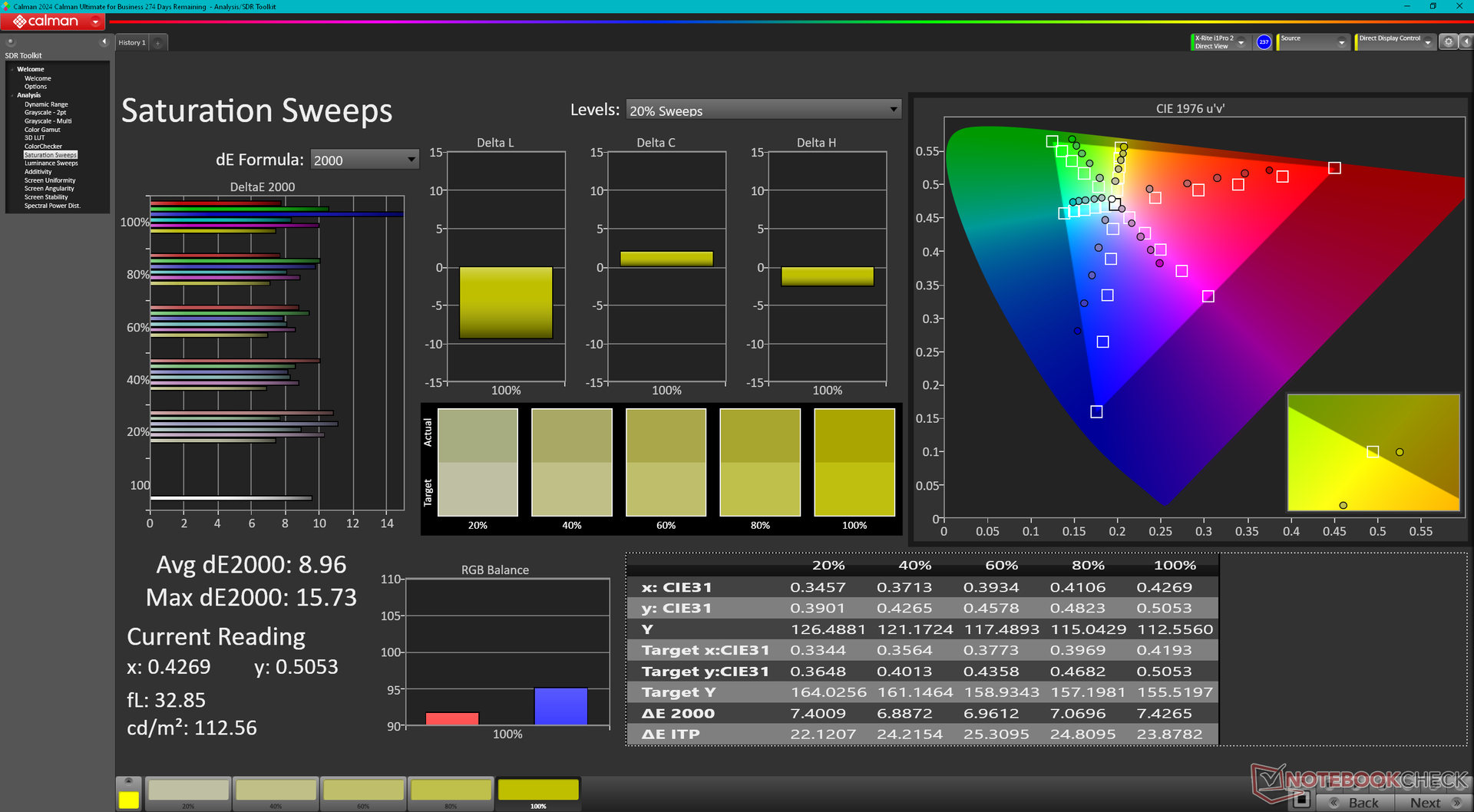Open the ColorChecker page
Screen dimensions: 1474x812
tap(43, 147)
